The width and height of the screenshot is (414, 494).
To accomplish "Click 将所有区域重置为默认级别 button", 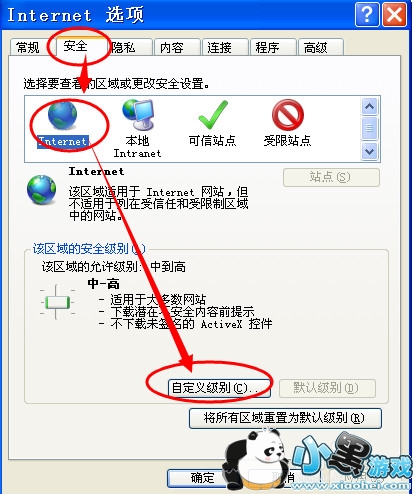I will (x=285, y=418).
